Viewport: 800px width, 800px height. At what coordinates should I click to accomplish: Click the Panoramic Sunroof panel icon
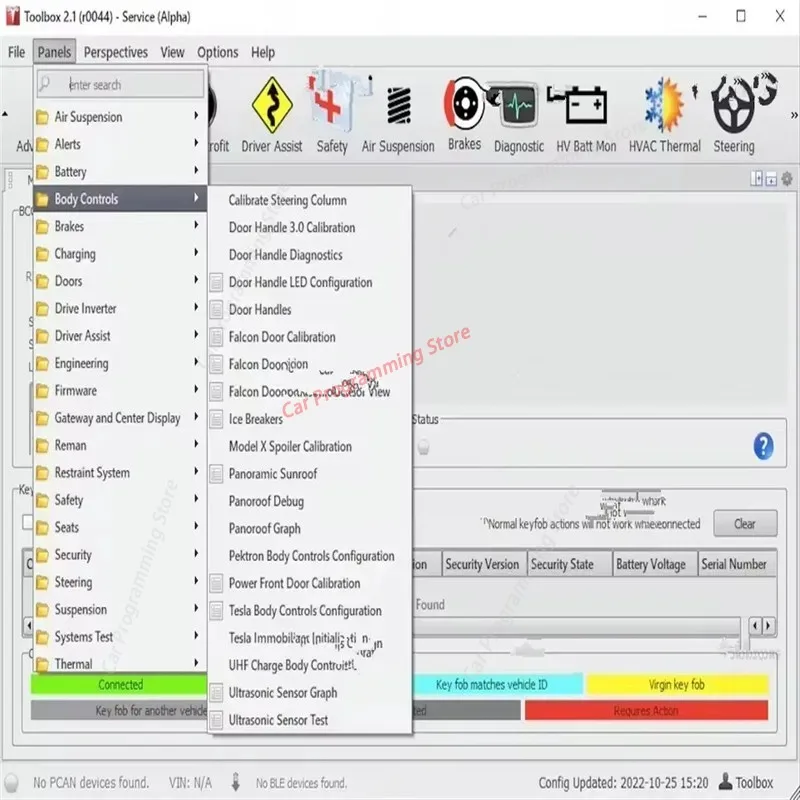pos(216,474)
